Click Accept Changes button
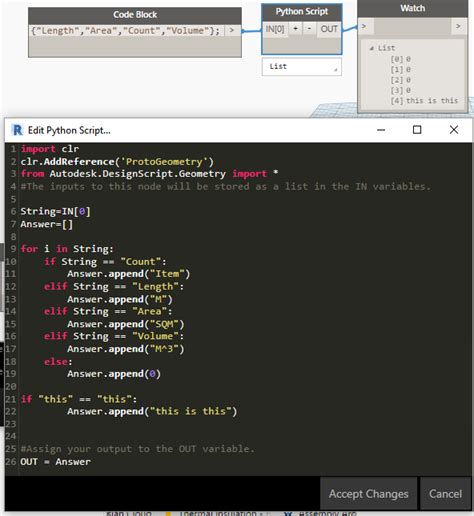This screenshot has width=474, height=516. tap(368, 494)
